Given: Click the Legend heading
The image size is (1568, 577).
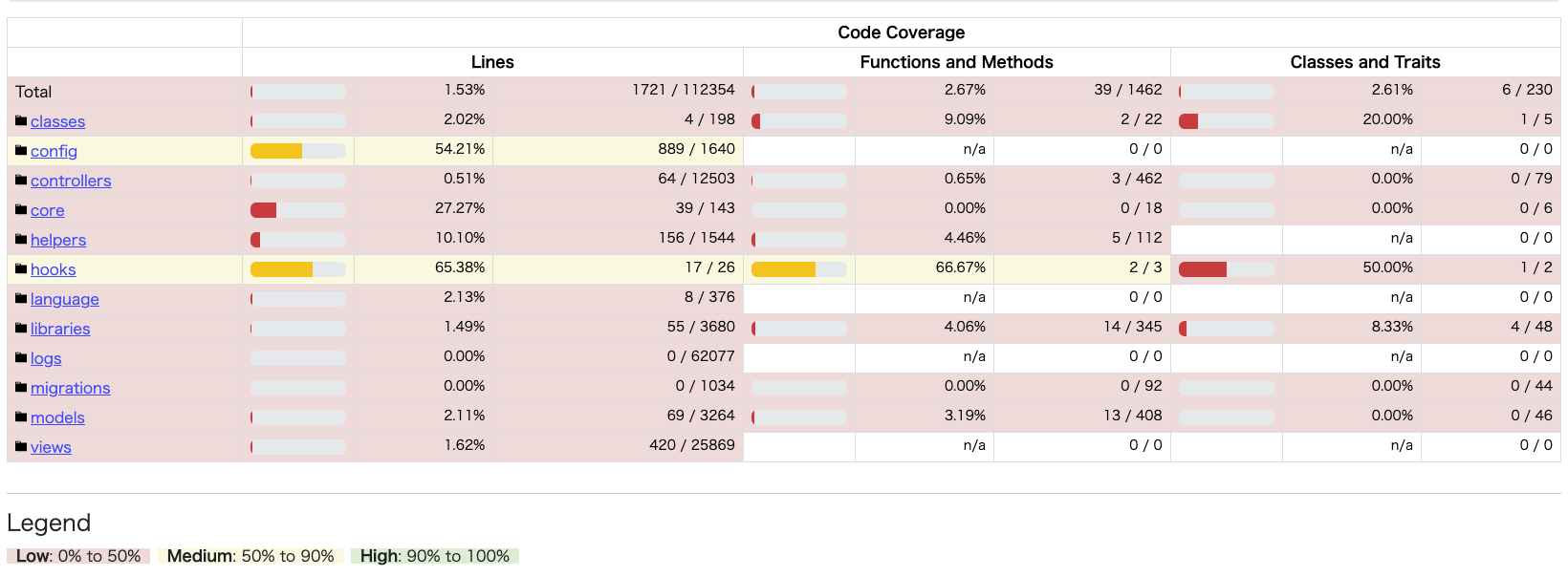Looking at the screenshot, I should point(49,523).
